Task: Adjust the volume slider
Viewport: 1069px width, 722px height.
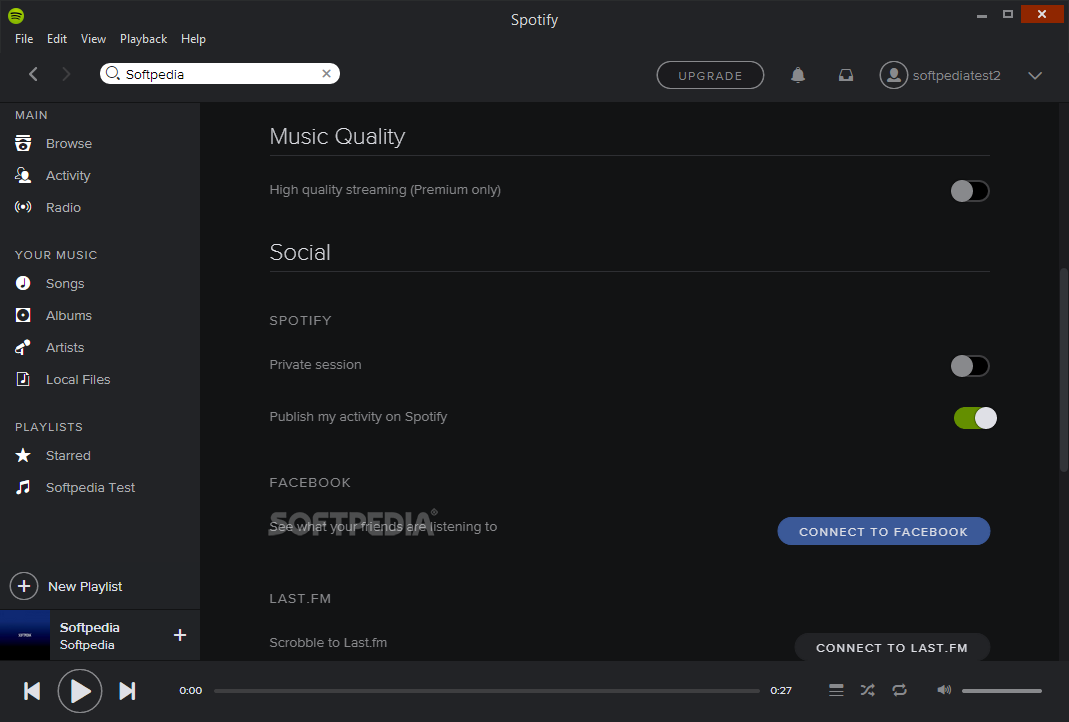Action: (x=1002, y=691)
